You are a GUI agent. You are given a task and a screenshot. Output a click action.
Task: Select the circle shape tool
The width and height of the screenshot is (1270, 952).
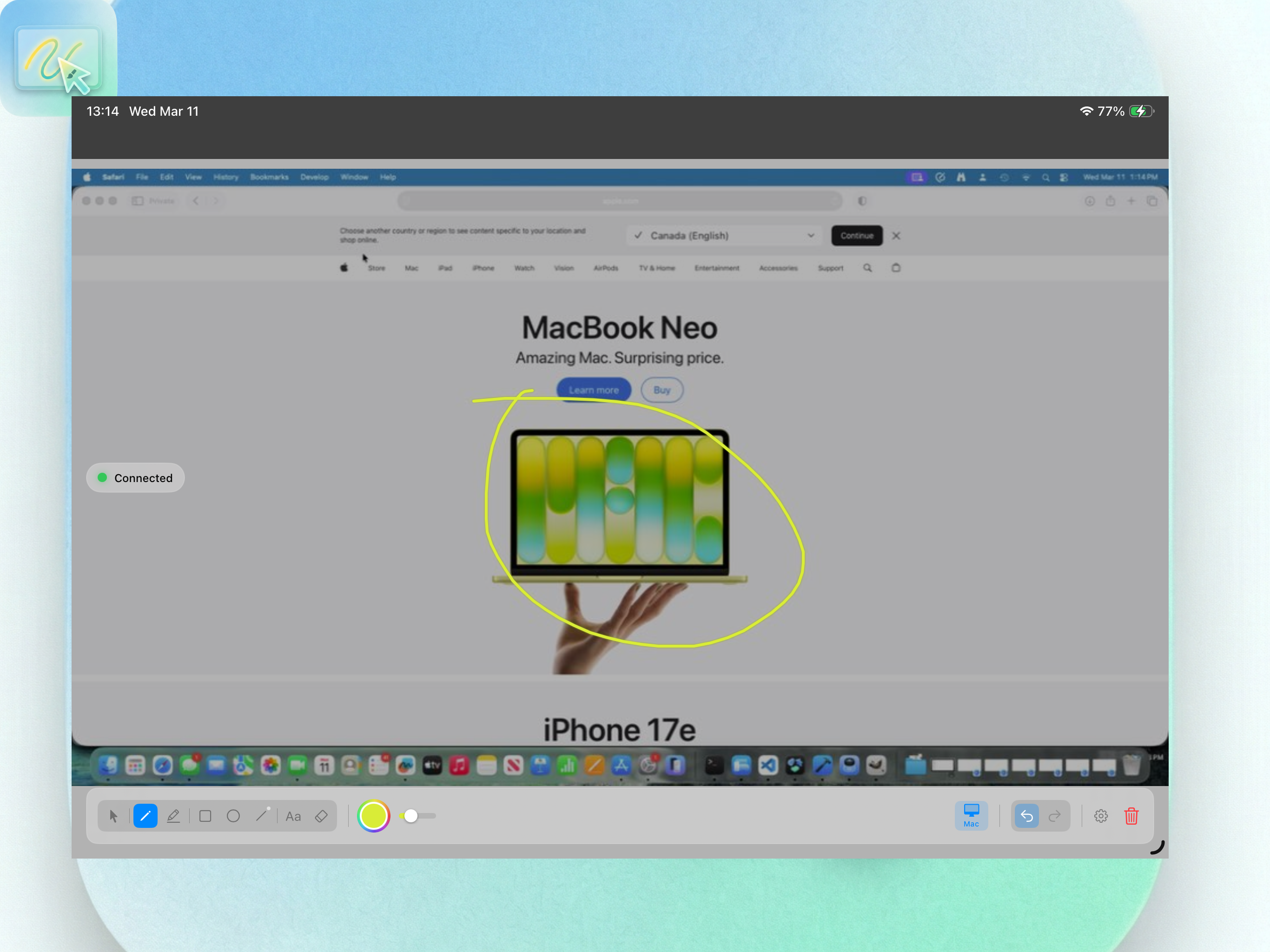point(233,816)
